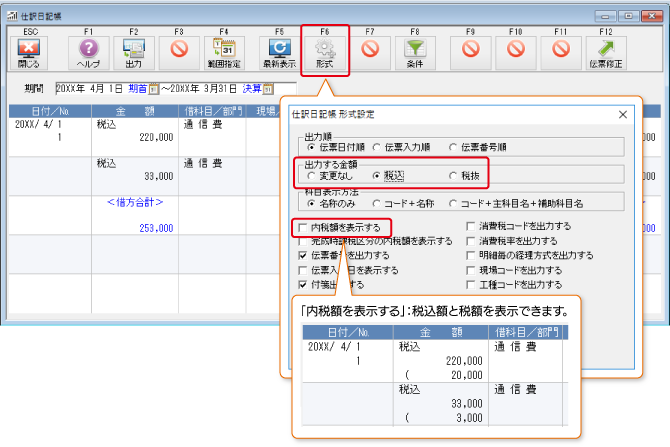This screenshot has height=447, width=670.
Task: Enable 内税額を表示する checkbox
Action: pyautogui.click(x=304, y=228)
